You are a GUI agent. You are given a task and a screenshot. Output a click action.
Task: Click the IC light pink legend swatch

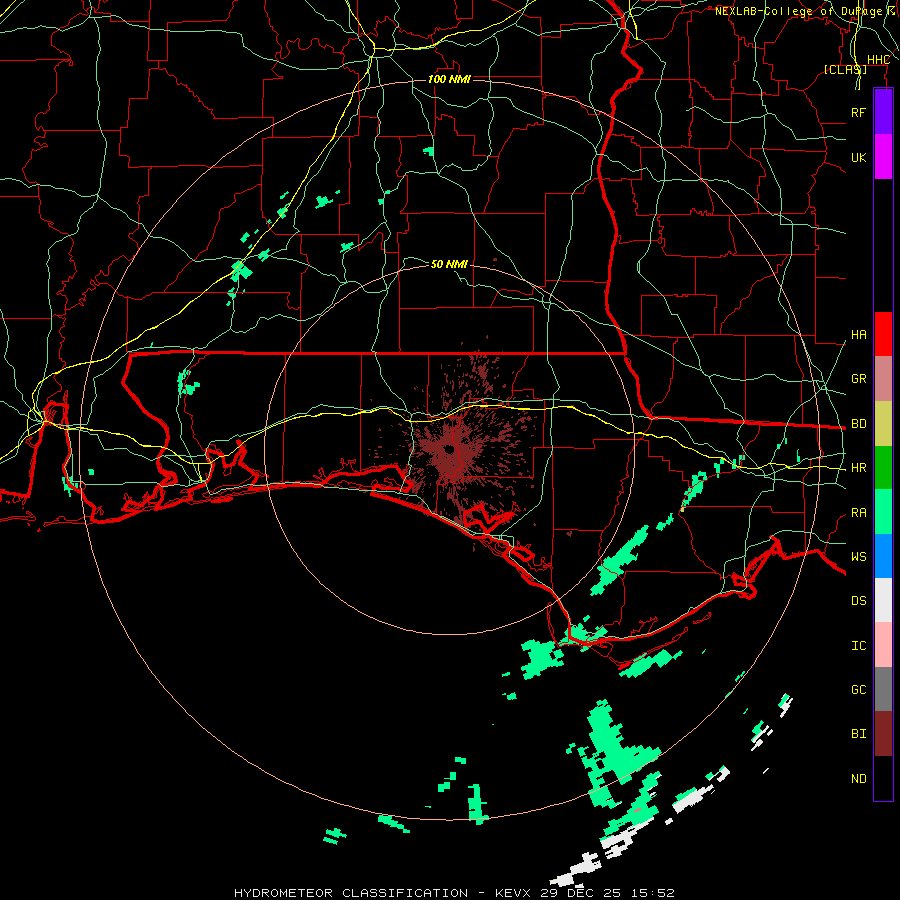pyautogui.click(x=883, y=645)
